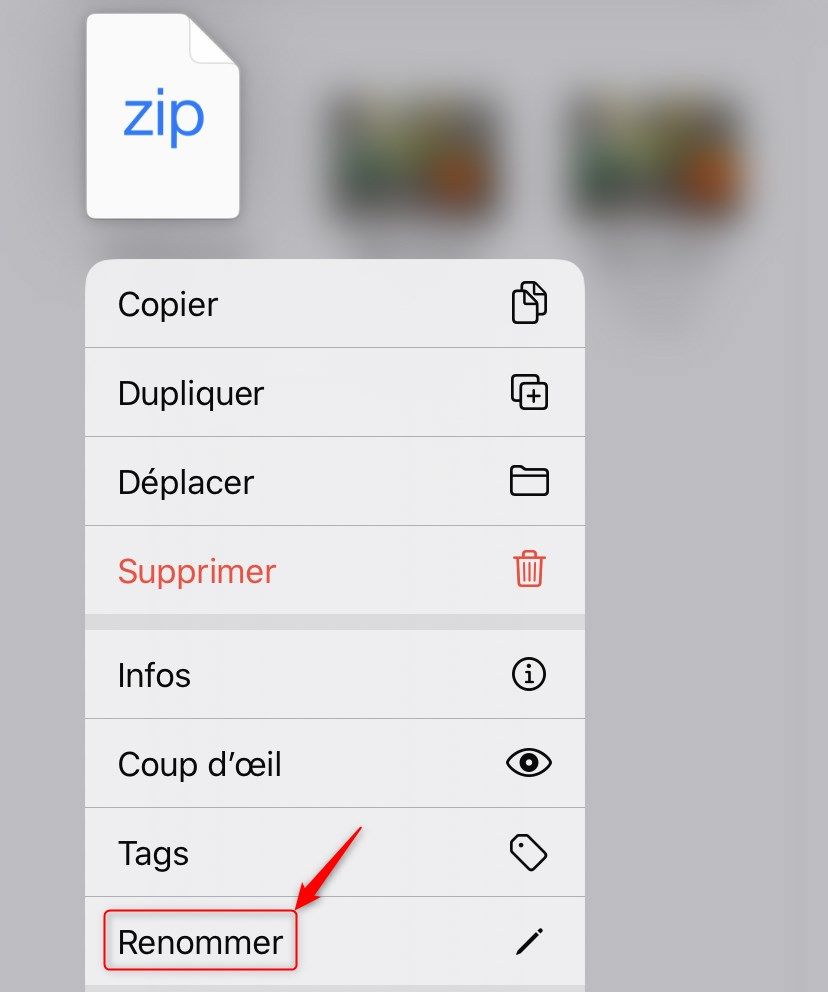Tap the first blurred image thumbnail
Image resolution: width=828 pixels, height=992 pixels.
pyautogui.click(x=414, y=157)
